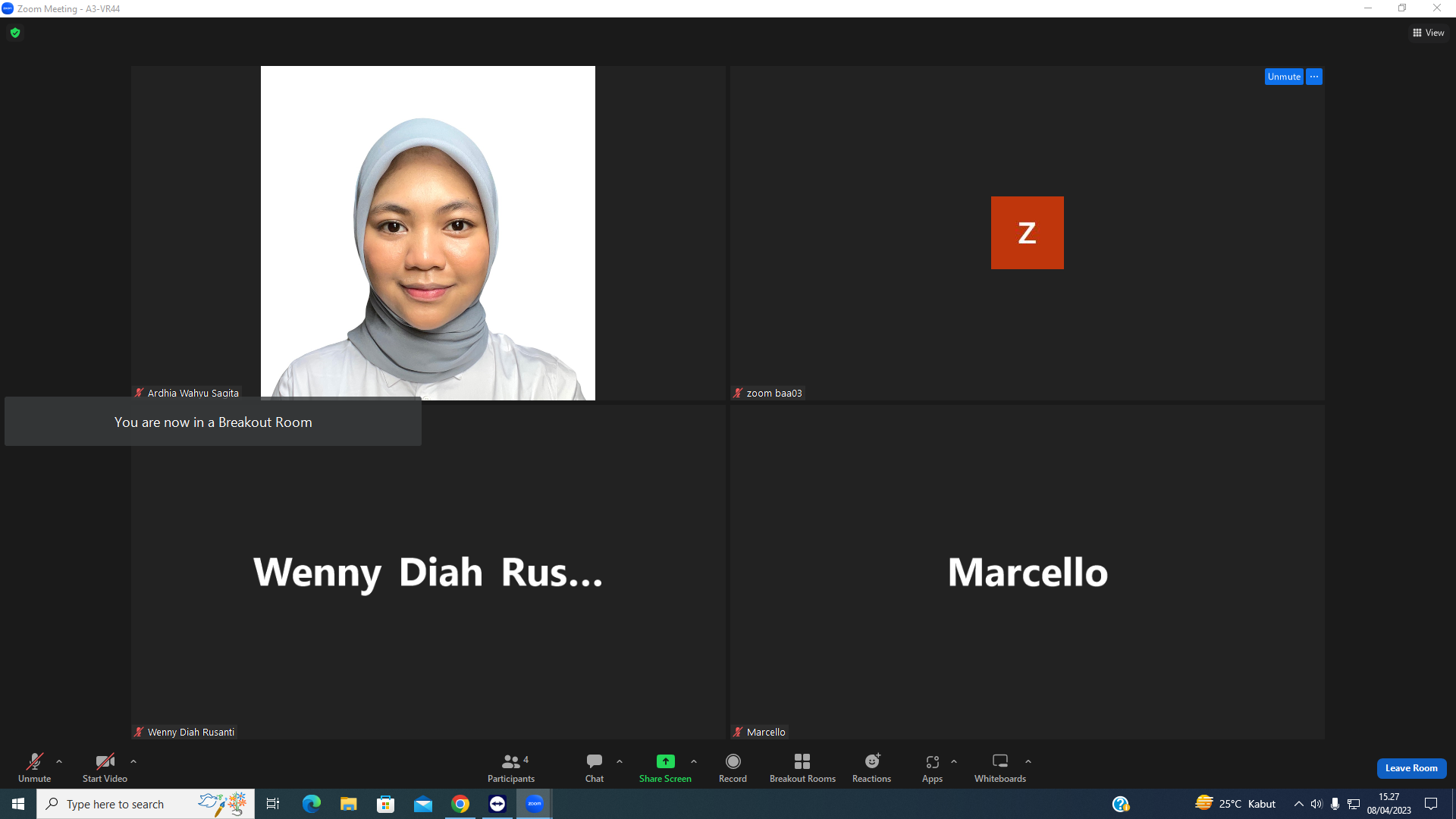Click Unmute on the zoom baa03 tile
The width and height of the screenshot is (1456, 819).
[1284, 77]
